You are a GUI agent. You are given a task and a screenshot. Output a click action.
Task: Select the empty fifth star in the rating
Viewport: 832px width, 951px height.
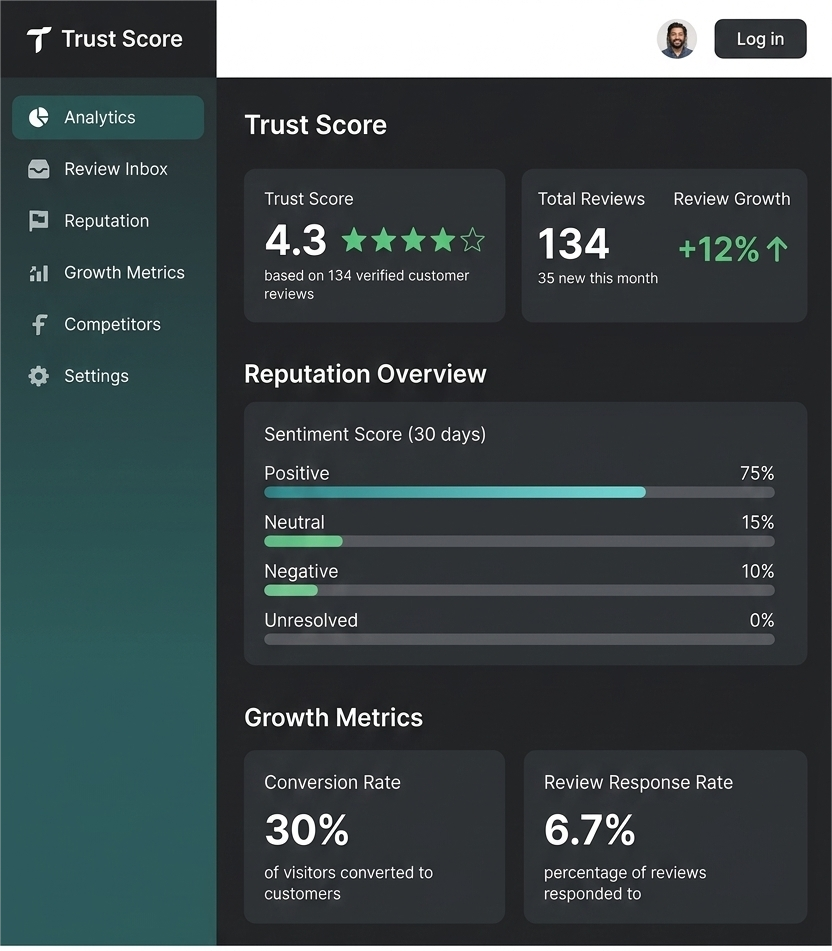pyautogui.click(x=473, y=240)
